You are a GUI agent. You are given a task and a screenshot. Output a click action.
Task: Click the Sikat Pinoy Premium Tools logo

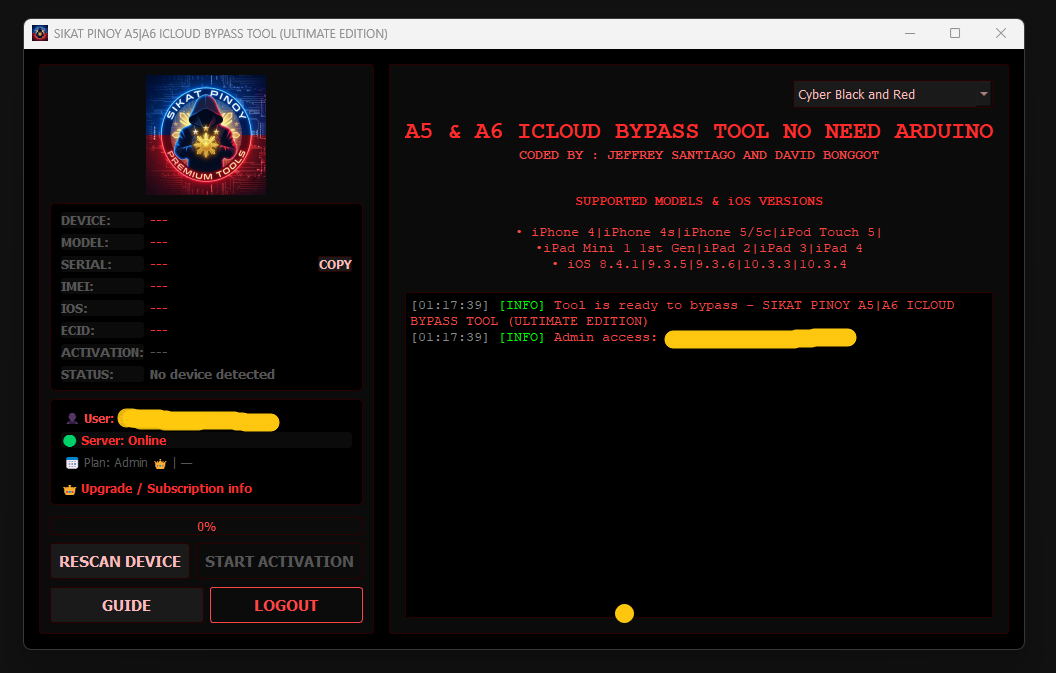click(x=206, y=135)
